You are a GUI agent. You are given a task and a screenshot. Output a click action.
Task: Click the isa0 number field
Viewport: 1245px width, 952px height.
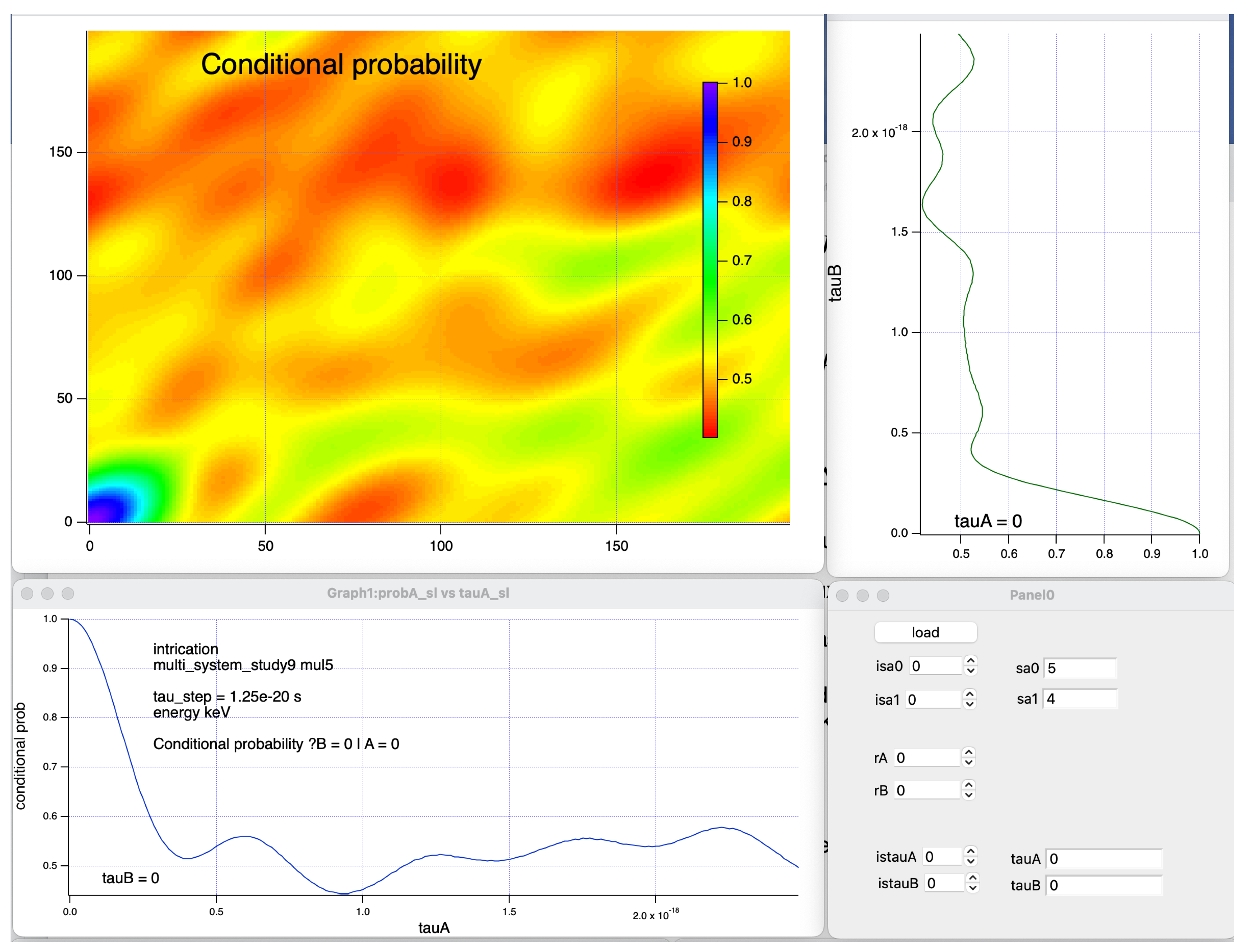pyautogui.click(x=935, y=666)
